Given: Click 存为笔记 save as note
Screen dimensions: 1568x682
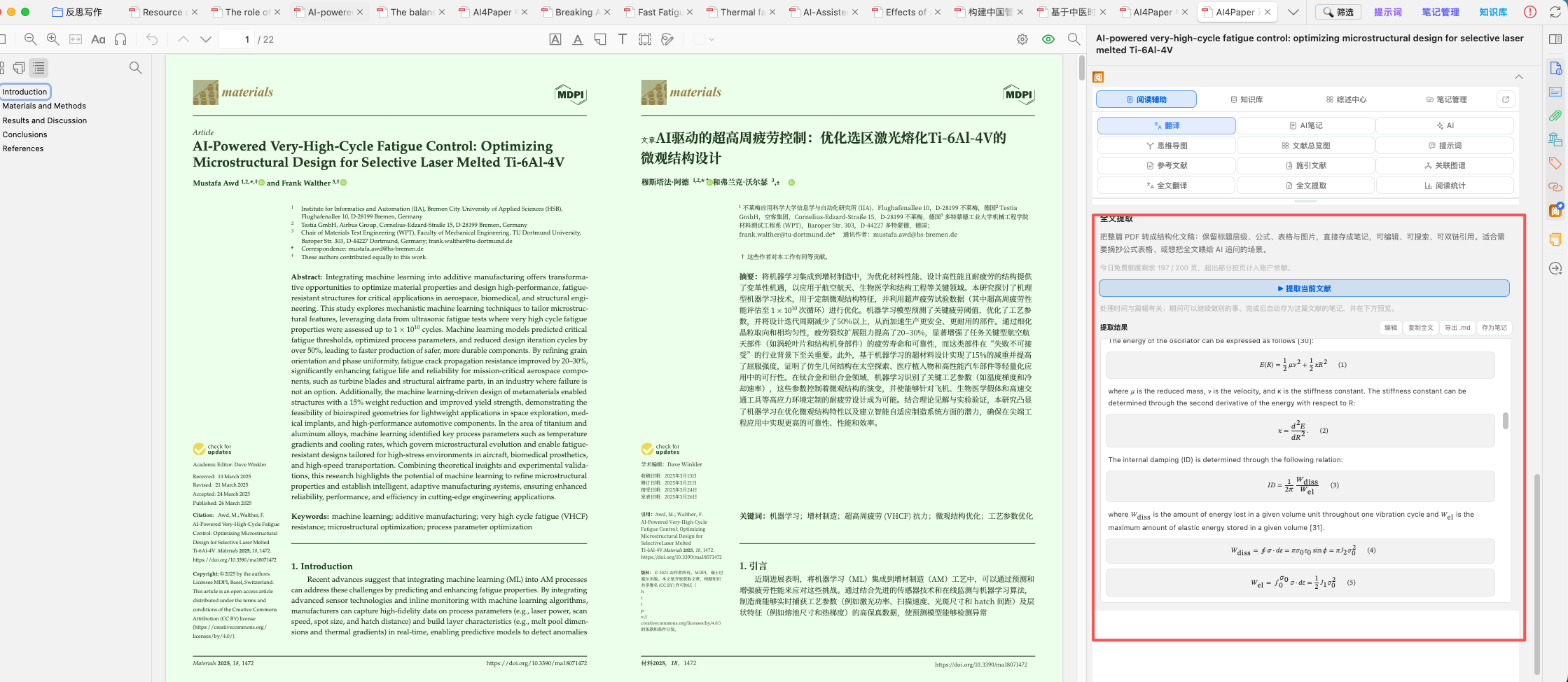Looking at the screenshot, I should [1494, 327].
